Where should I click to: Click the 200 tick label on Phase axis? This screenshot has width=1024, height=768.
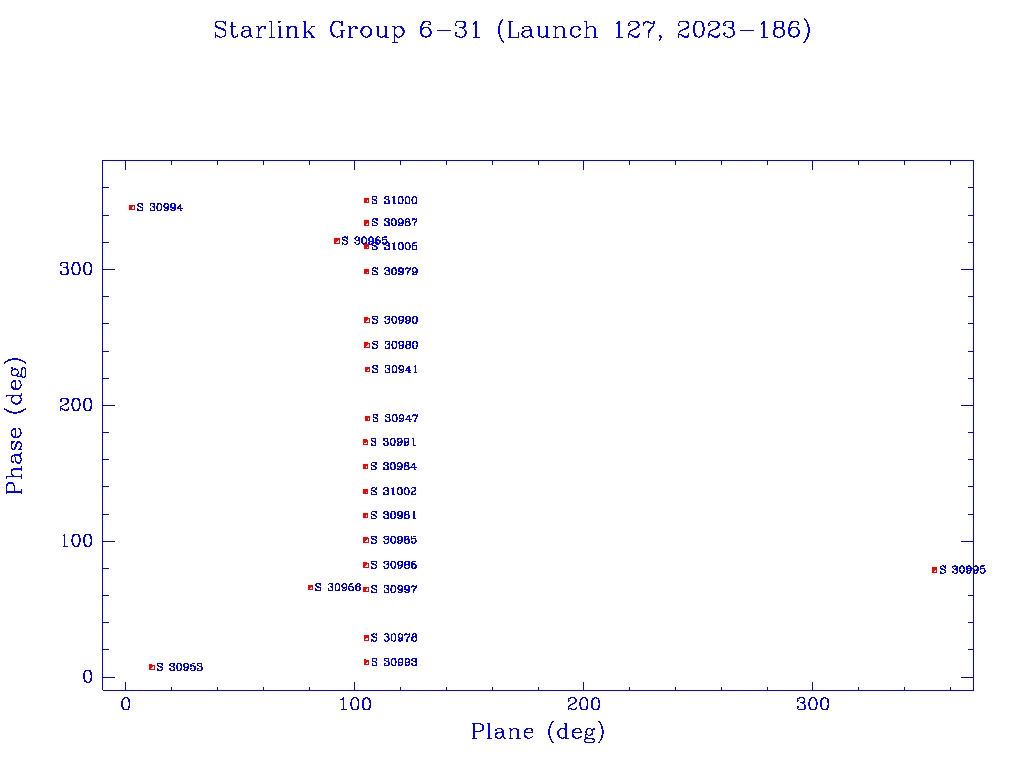76,405
